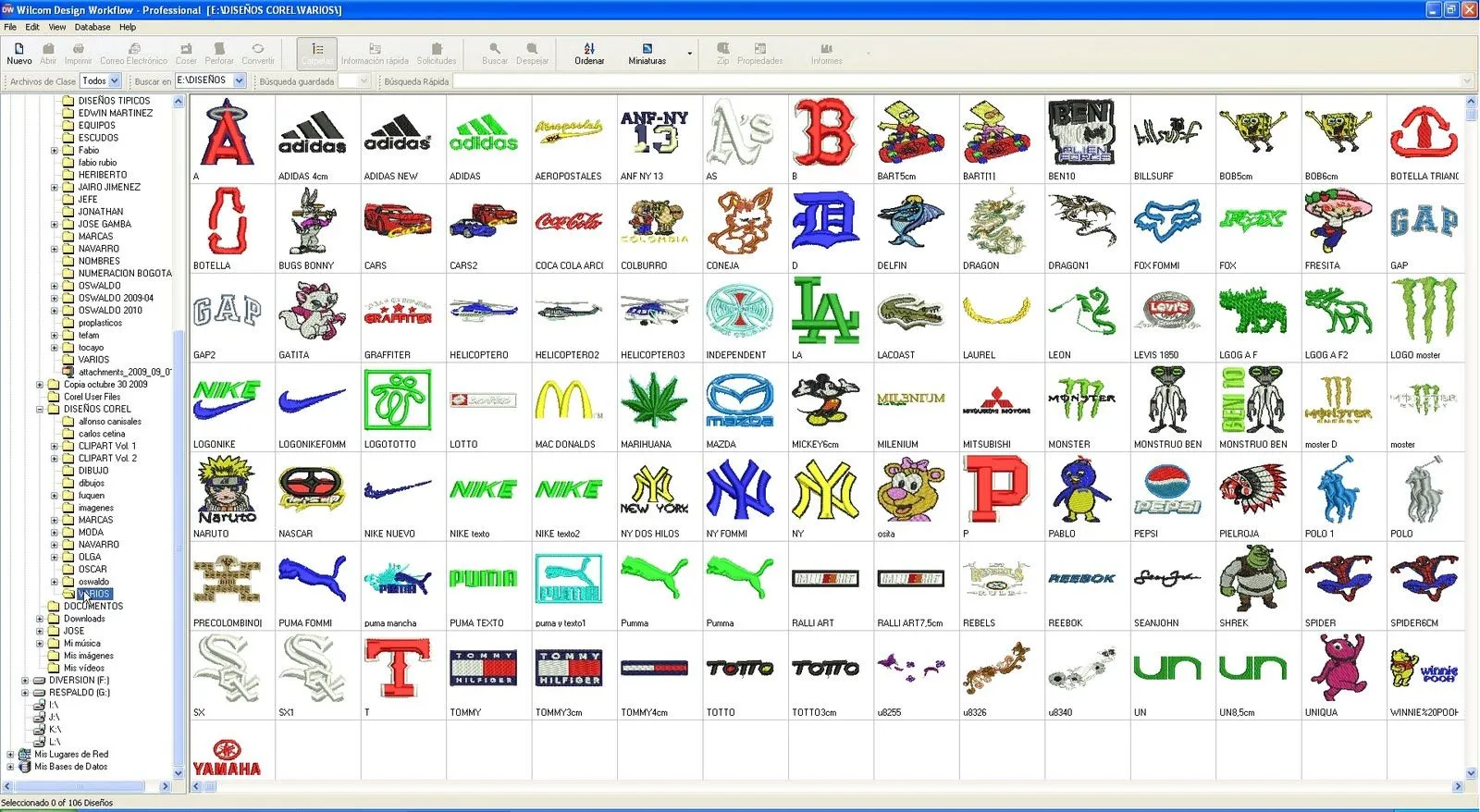Select the NUMERACION BOGOTA folder

(x=125, y=274)
